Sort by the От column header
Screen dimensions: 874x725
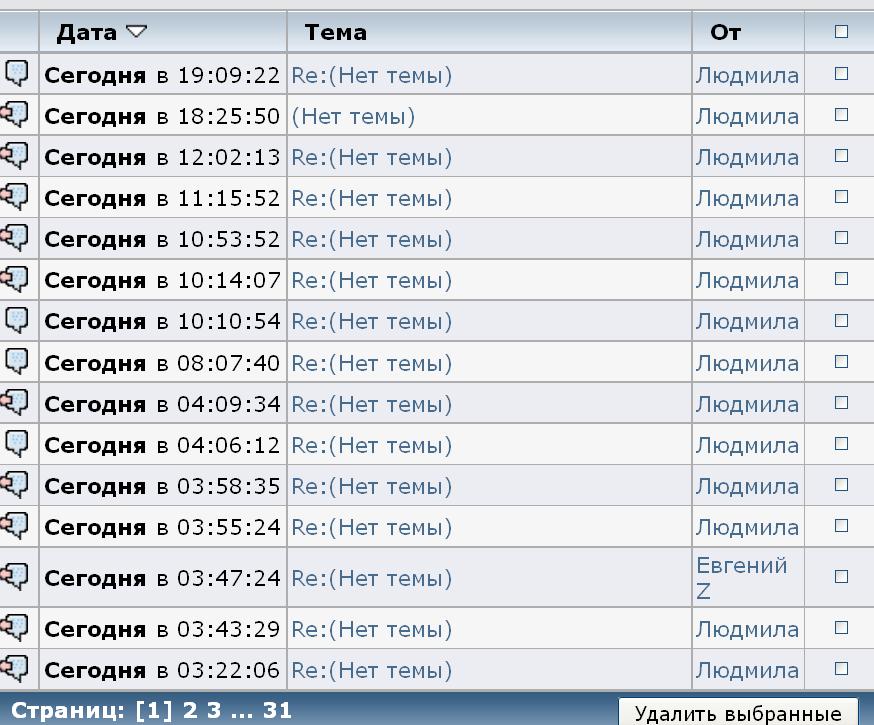tap(725, 32)
